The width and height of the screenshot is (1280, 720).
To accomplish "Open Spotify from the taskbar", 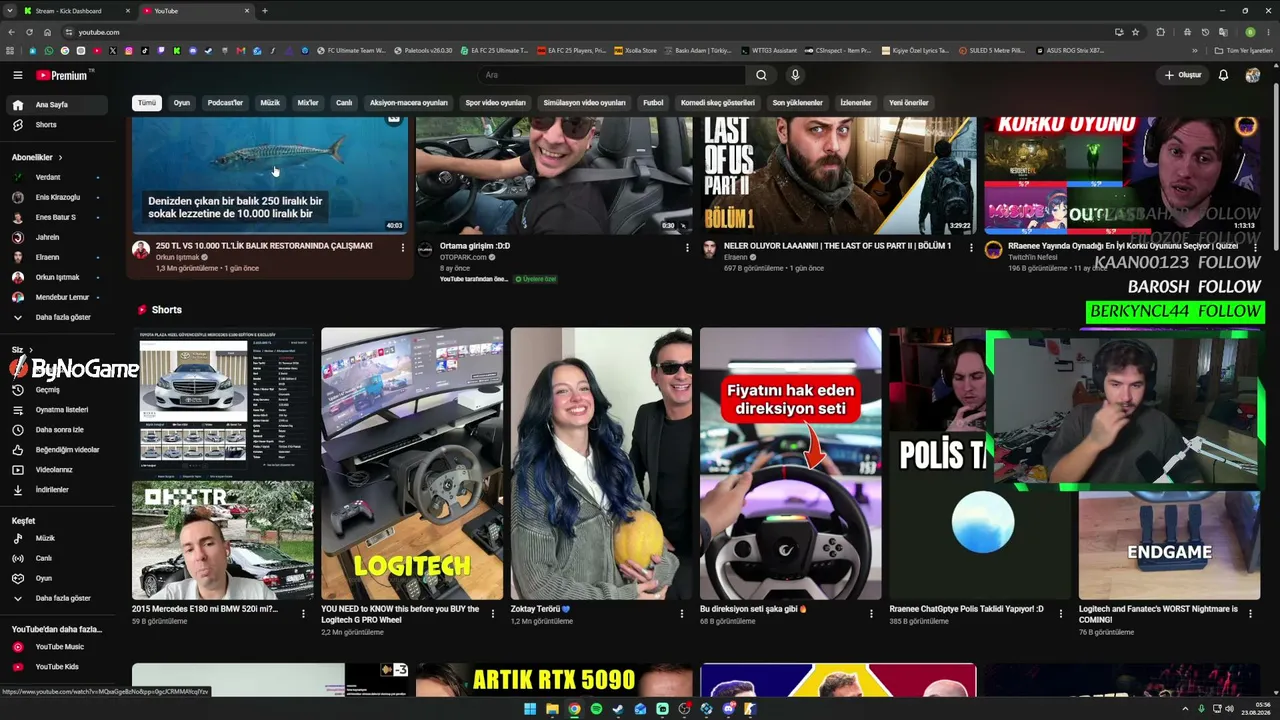I will pos(596,709).
